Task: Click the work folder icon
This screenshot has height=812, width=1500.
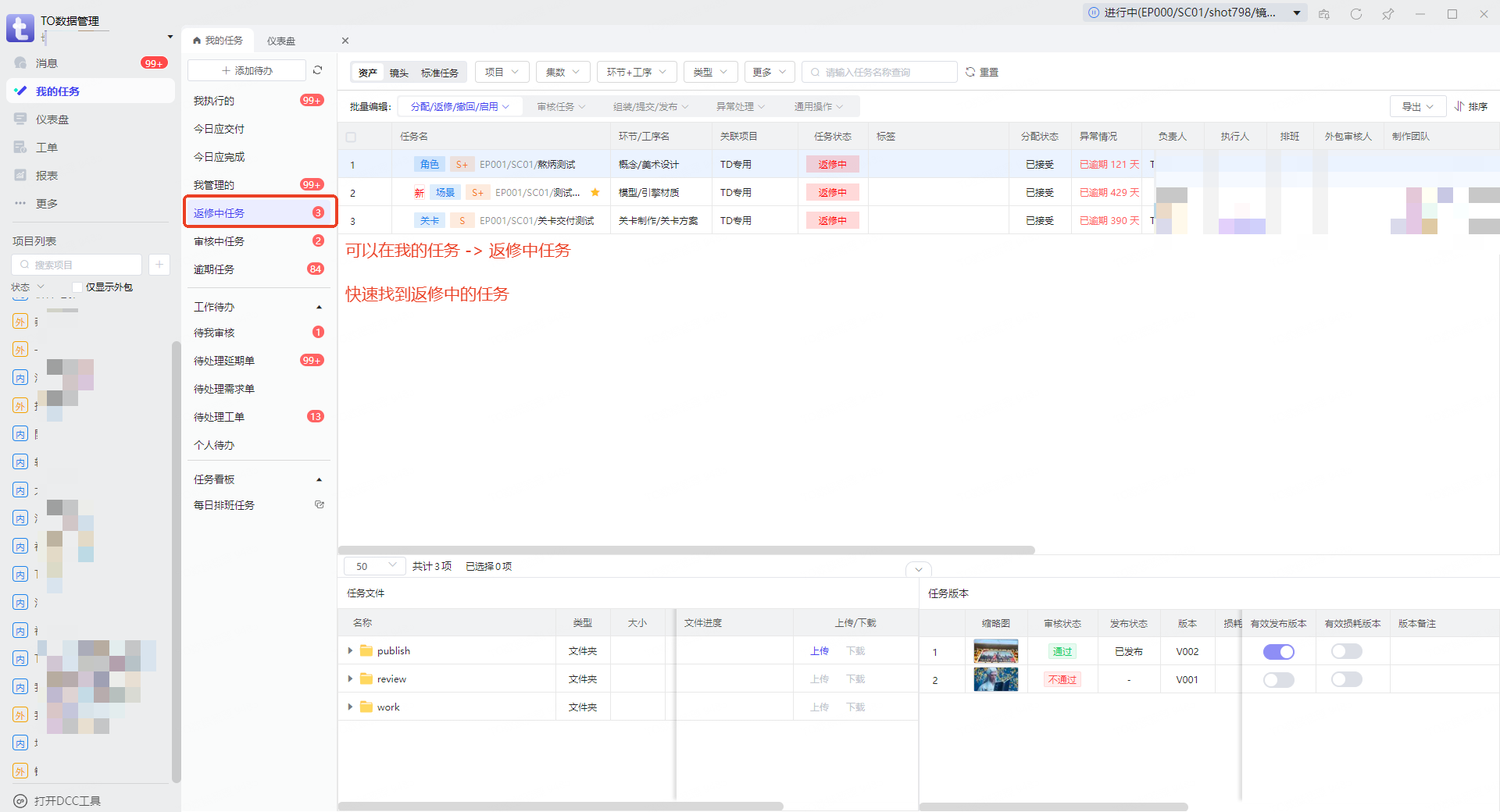Action: click(366, 707)
